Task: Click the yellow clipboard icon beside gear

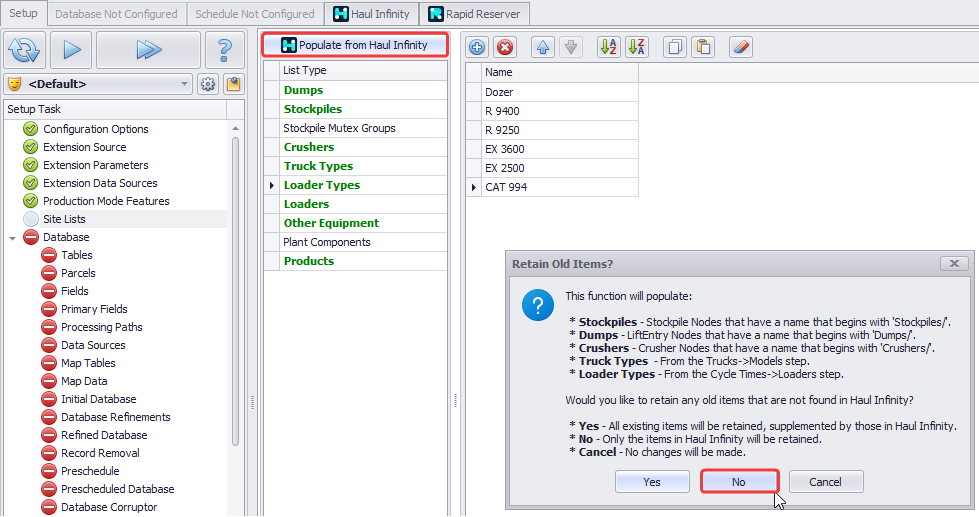Action: (234, 84)
